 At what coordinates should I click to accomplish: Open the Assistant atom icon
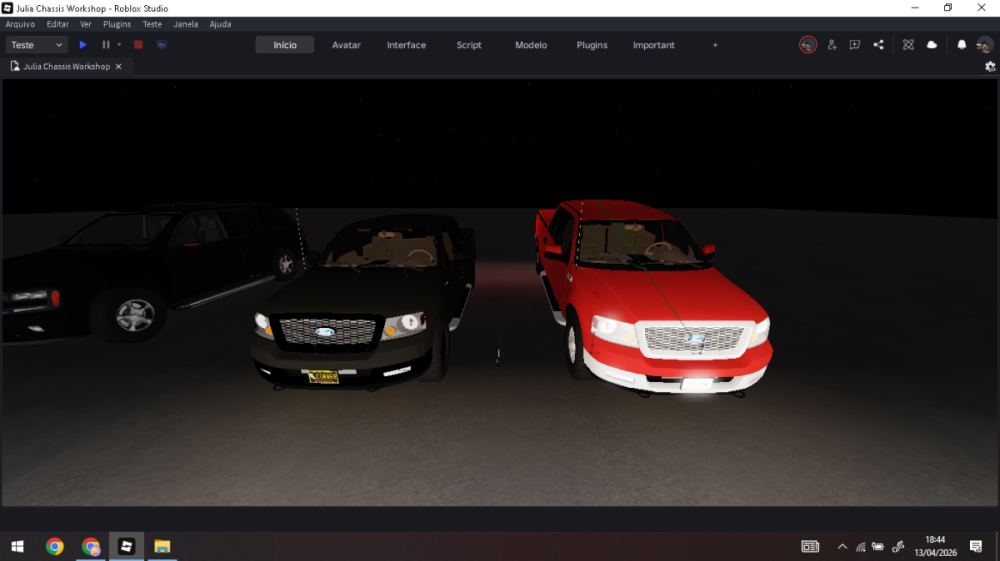[x=908, y=45]
